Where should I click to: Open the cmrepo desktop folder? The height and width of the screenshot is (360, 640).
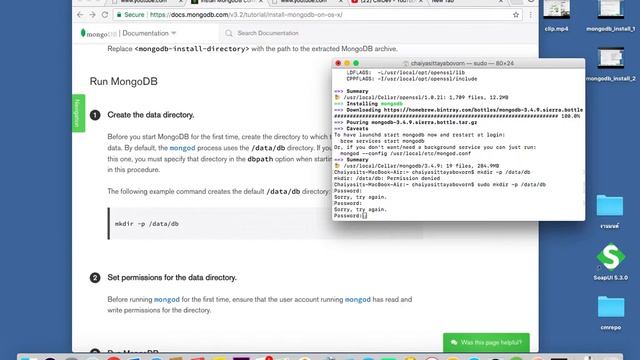point(611,313)
